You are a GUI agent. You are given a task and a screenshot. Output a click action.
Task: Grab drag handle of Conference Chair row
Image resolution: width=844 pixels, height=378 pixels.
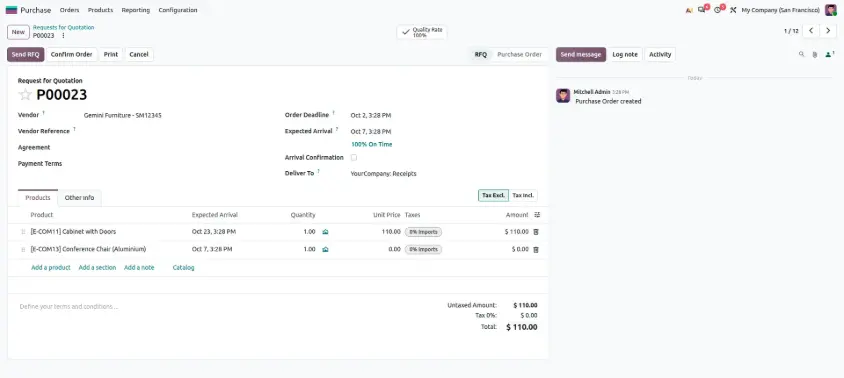(x=23, y=249)
